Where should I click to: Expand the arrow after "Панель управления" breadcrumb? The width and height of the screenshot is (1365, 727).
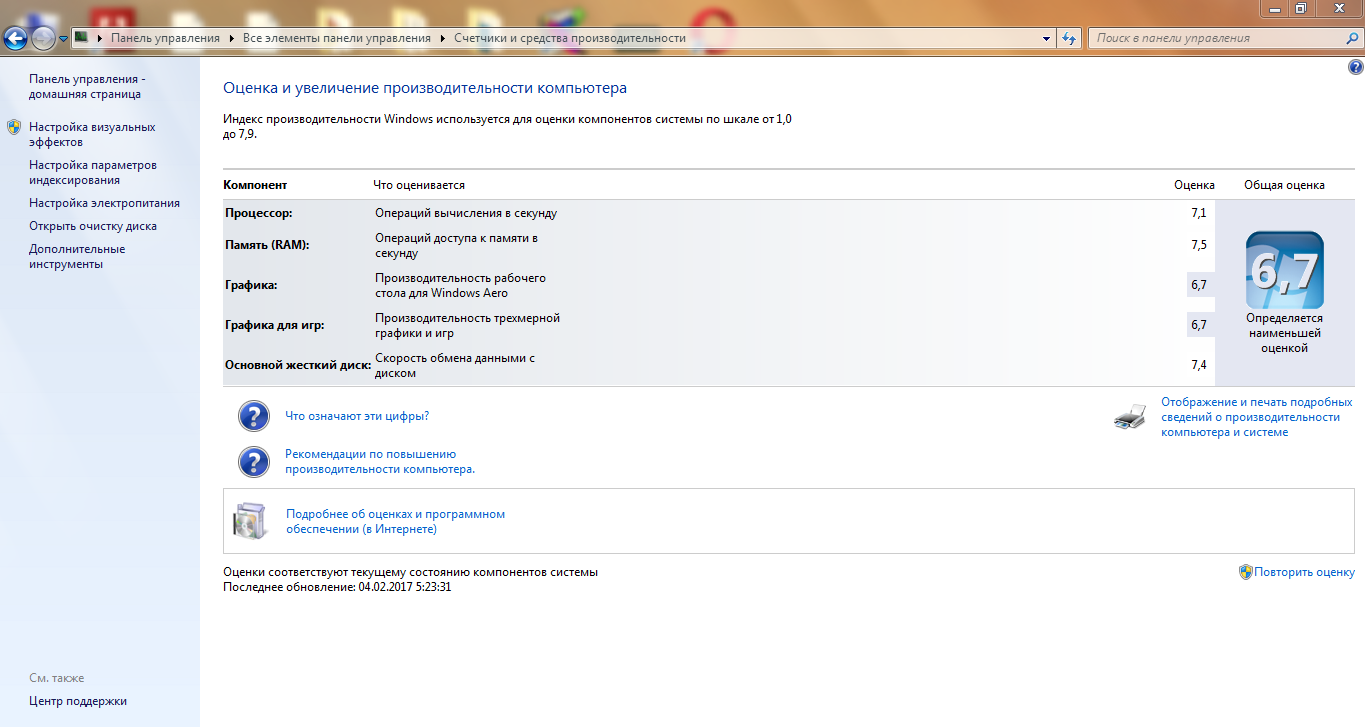(232, 38)
